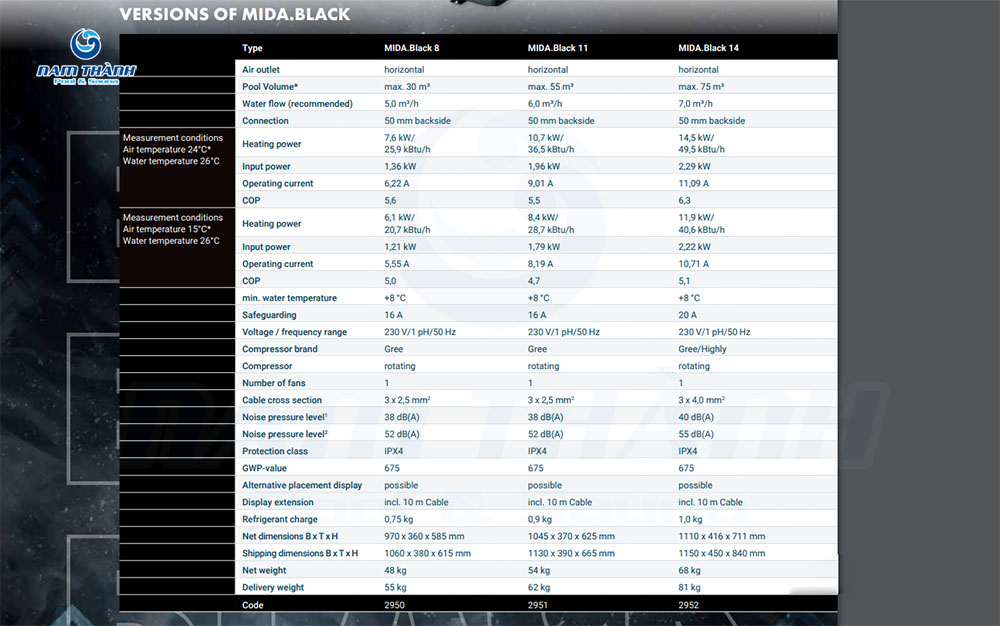Select the MIDA.Black 14 column header
Screen dimensions: 1000x626
pyautogui.click(x=709, y=48)
